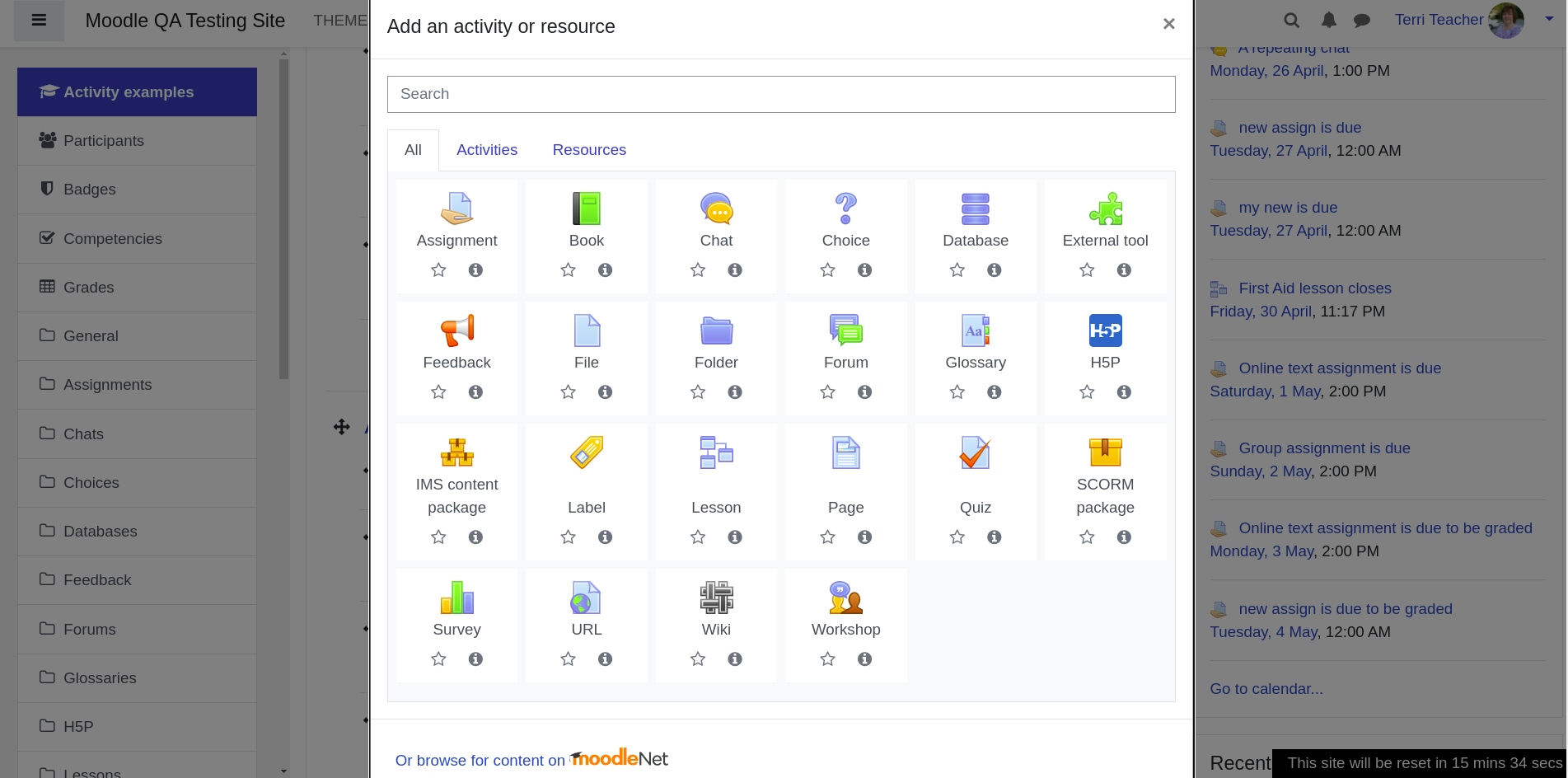
Task: Go to the Glossaries section
Action: coord(137,678)
